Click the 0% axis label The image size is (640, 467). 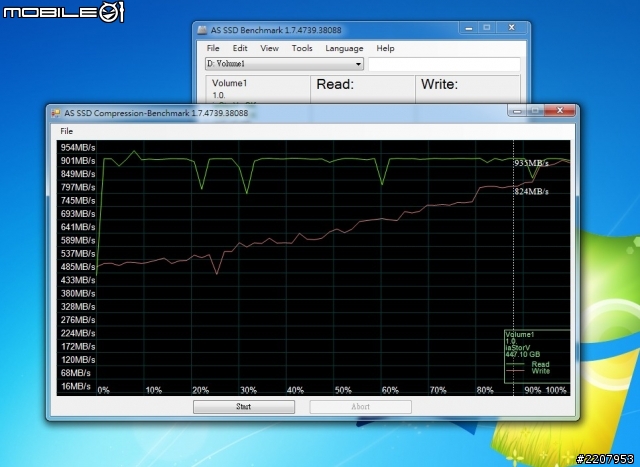104,390
